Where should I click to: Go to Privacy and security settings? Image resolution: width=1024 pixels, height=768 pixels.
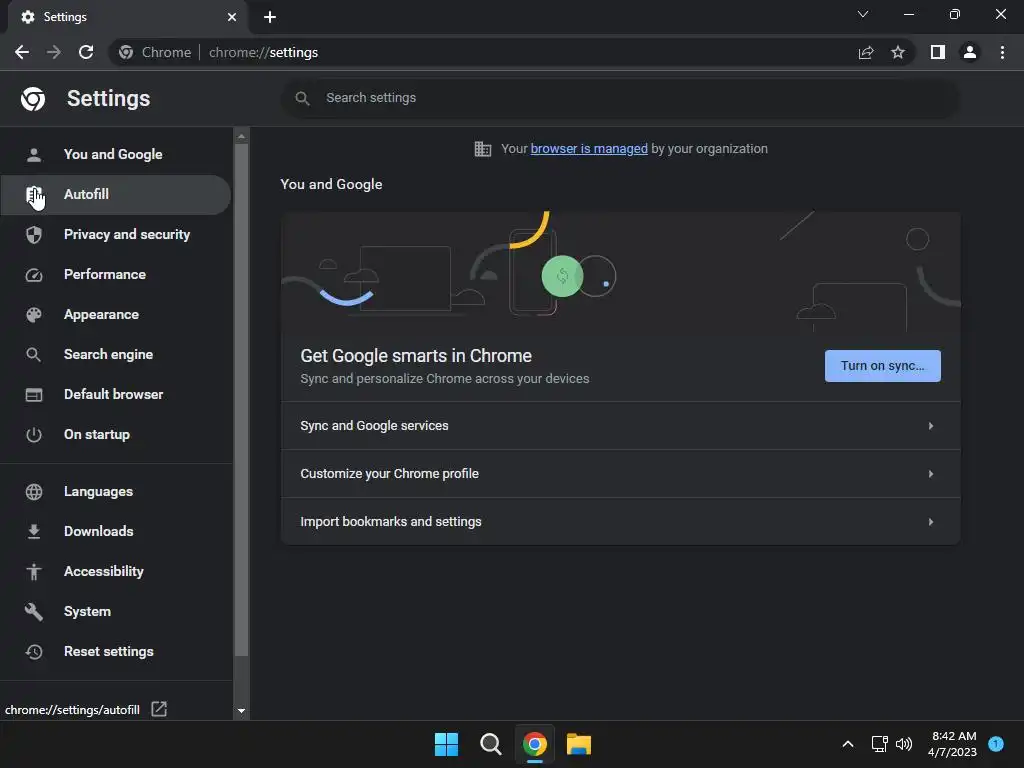coord(116,234)
